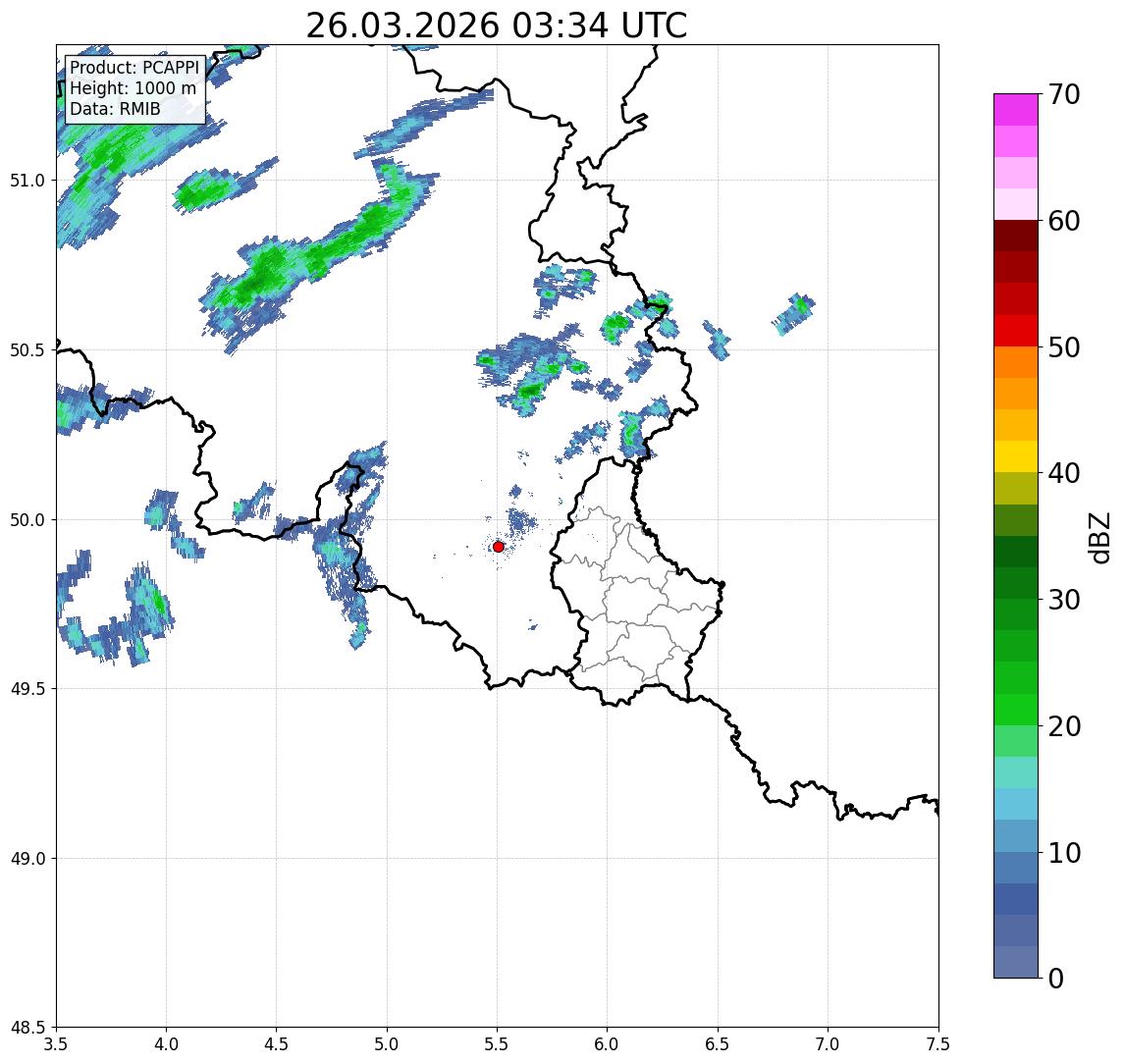Click the colorbar tick label 60
This screenshot has height=1064, width=1124.
(1064, 222)
